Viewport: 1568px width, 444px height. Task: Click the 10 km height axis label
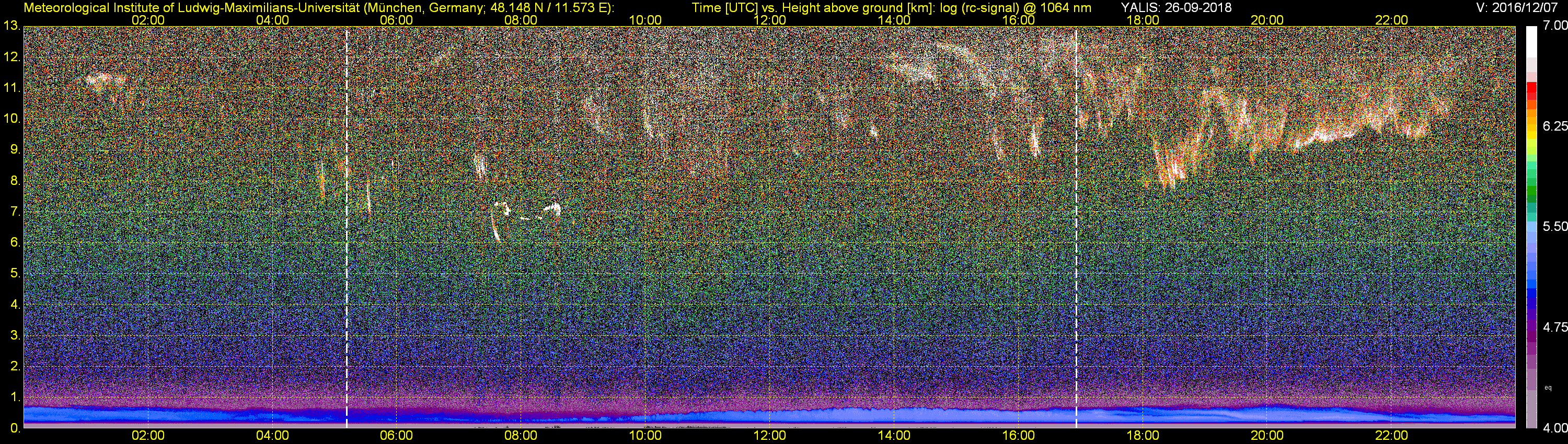[11, 119]
